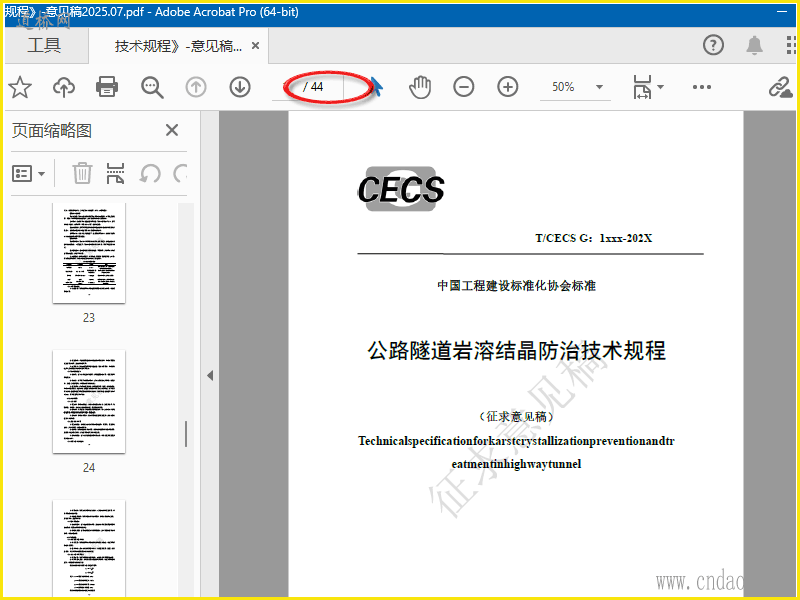Click the English title line starting Technicalspecification
Viewport: 800px width, 600px height.
click(x=516, y=441)
